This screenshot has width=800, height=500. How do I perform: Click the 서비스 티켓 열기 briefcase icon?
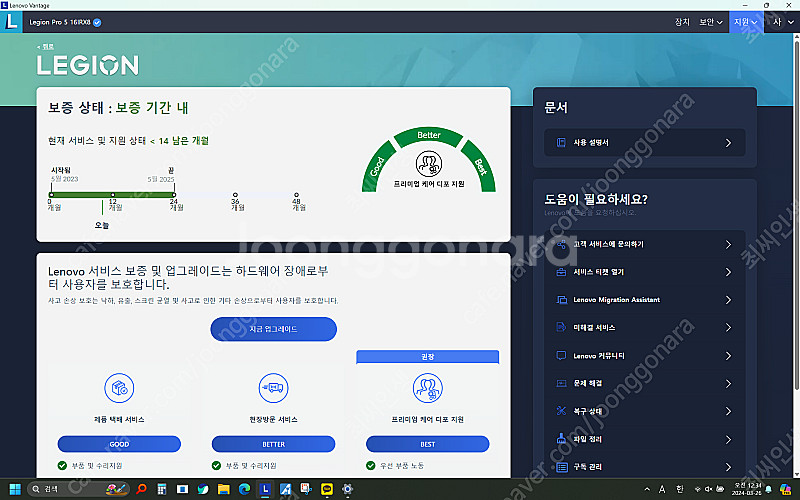(561, 272)
